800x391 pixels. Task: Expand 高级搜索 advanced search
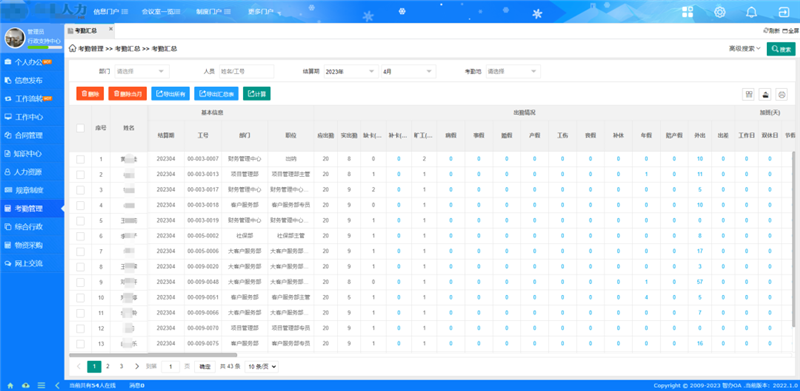pyautogui.click(x=744, y=49)
